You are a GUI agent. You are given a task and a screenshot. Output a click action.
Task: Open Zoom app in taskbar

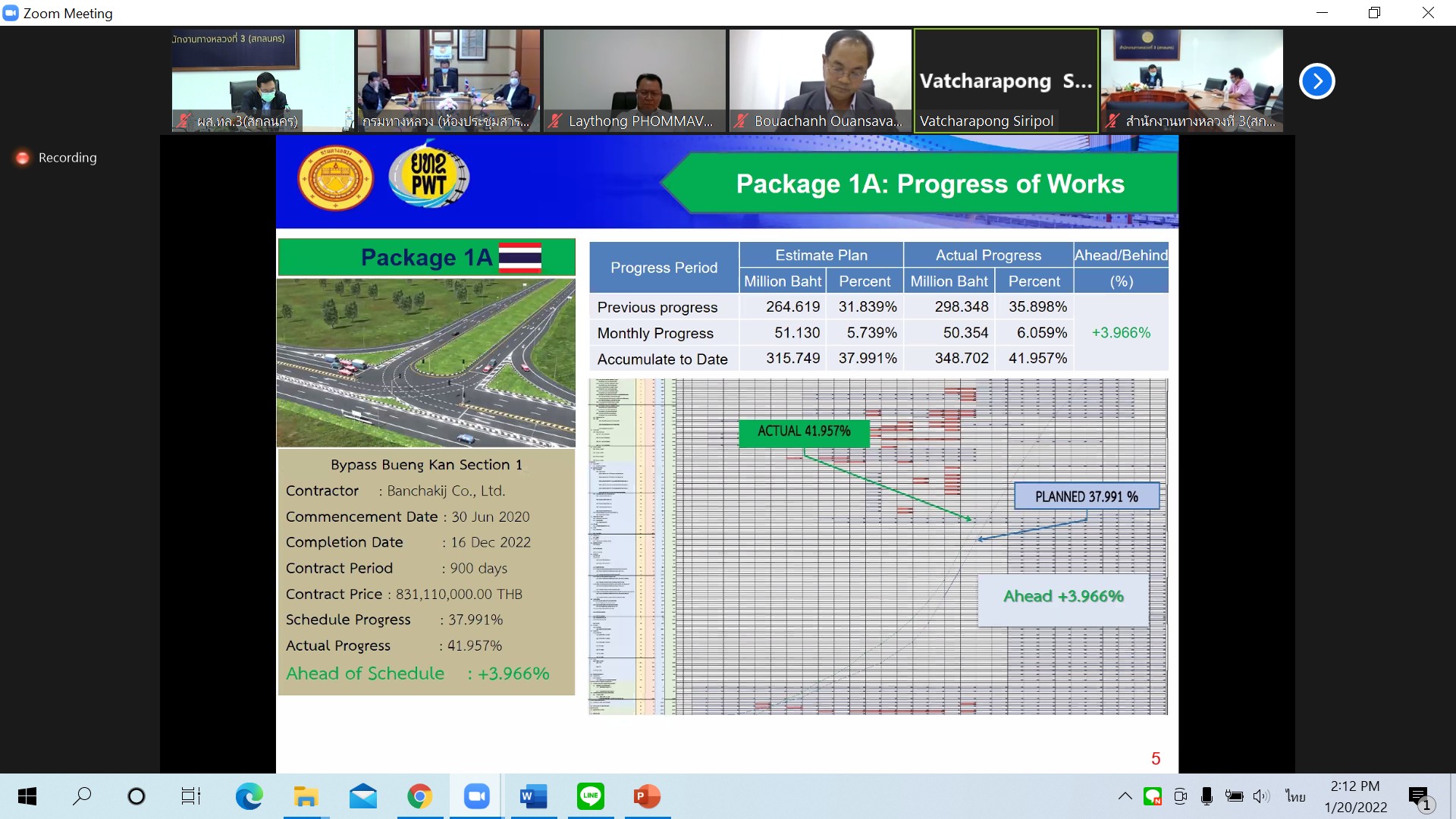point(476,796)
